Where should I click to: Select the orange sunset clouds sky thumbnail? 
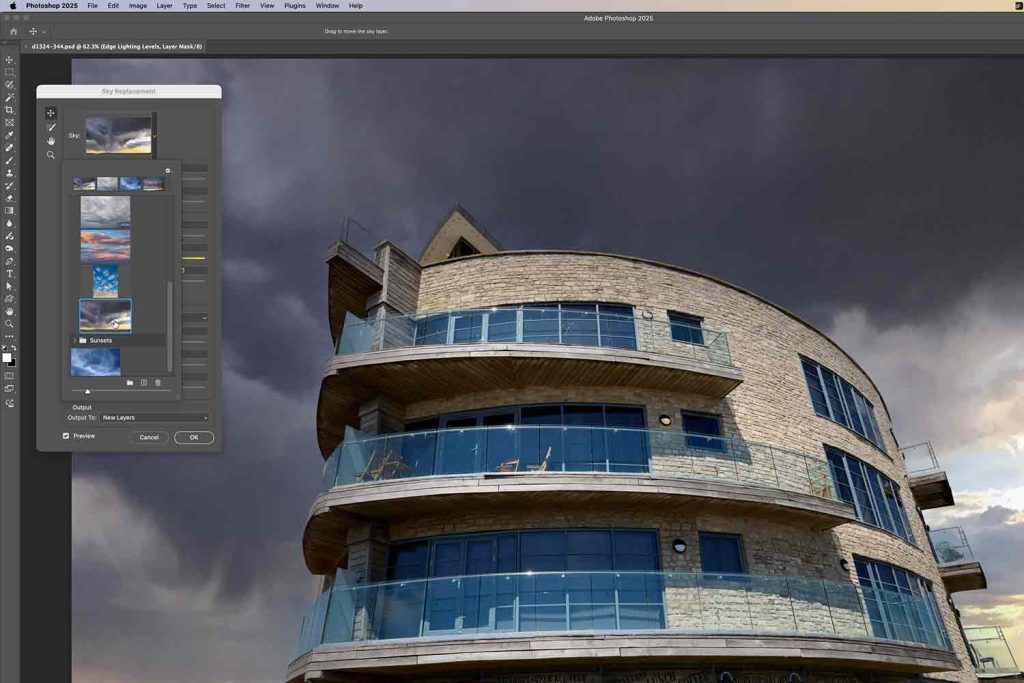105,246
